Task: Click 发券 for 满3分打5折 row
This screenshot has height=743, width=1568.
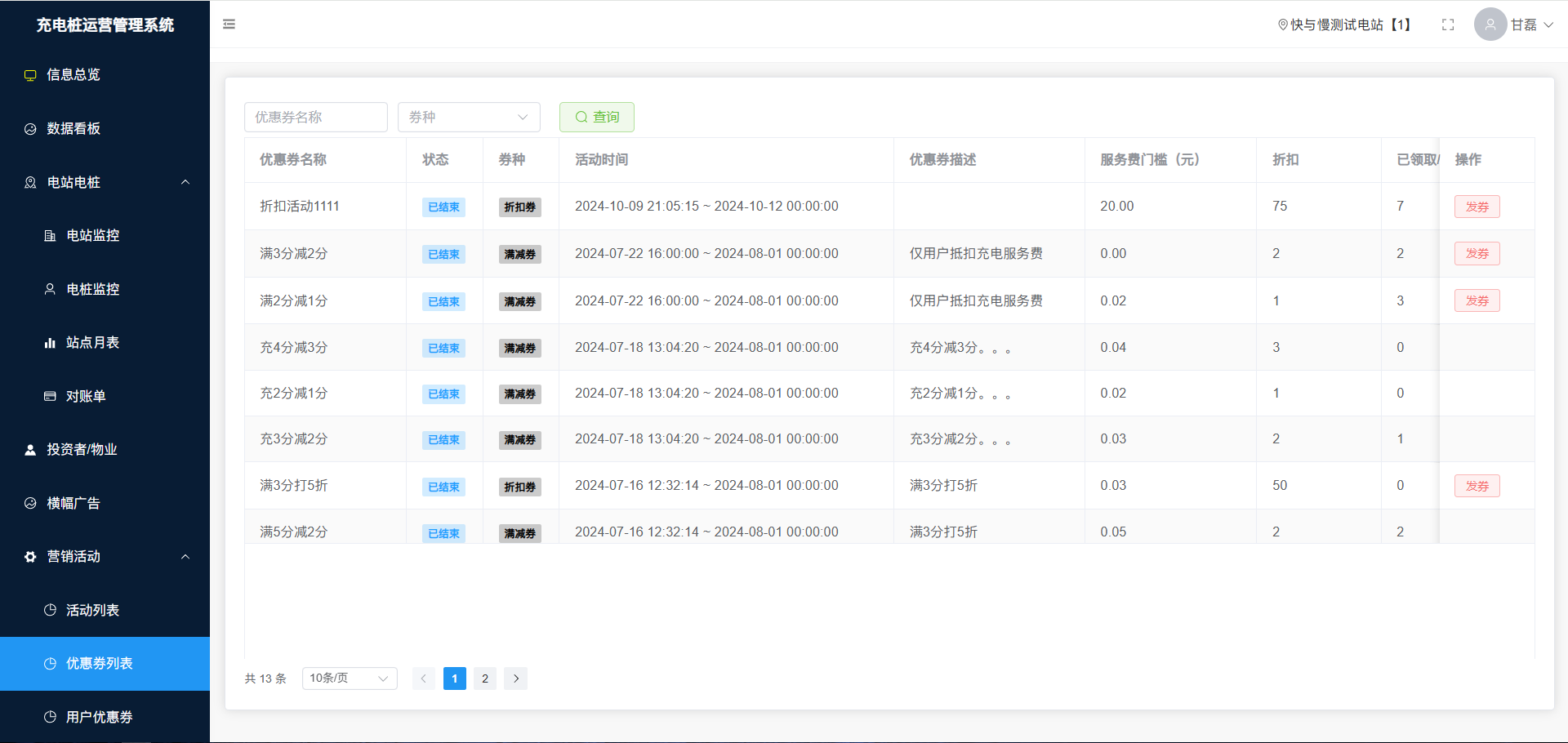Action: tap(1477, 486)
